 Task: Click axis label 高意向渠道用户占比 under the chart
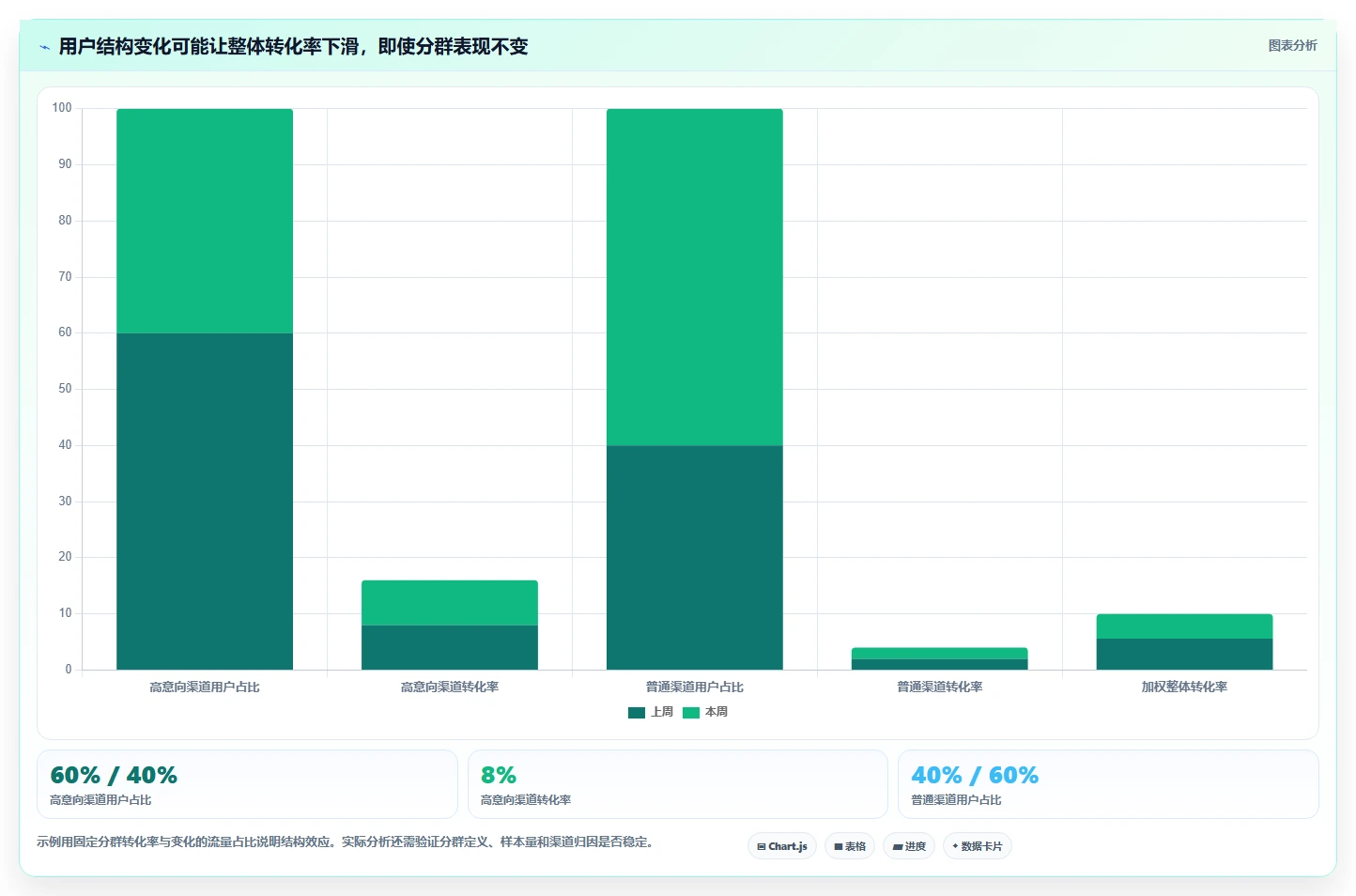tap(205, 687)
